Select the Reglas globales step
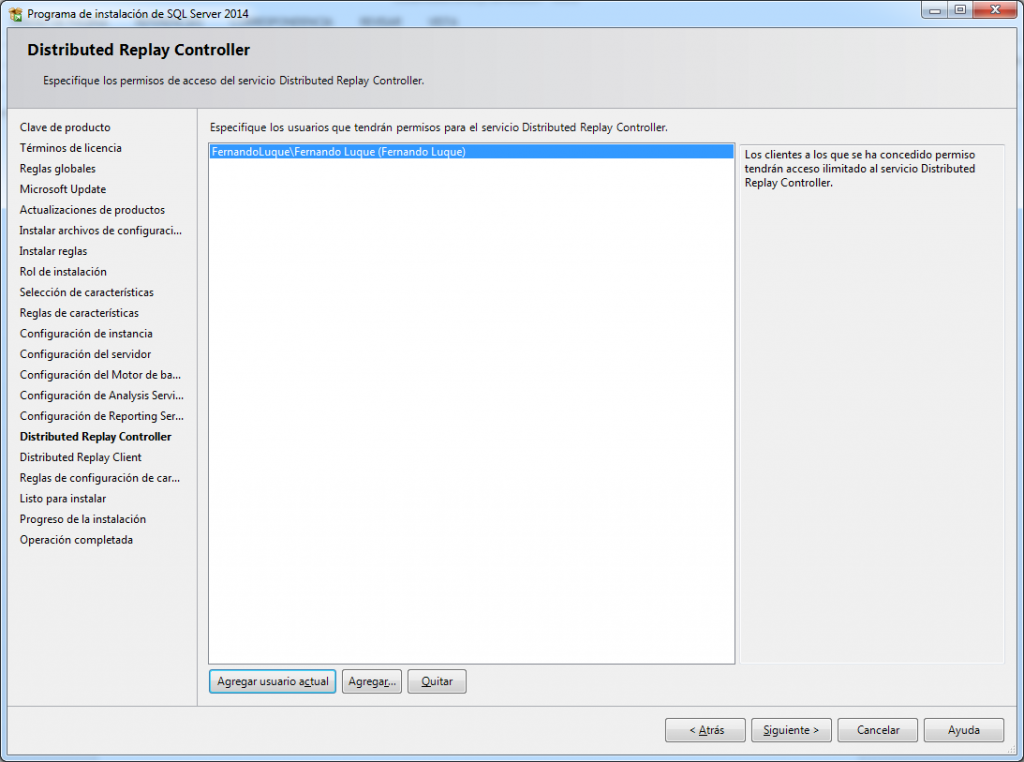The height and width of the screenshot is (762, 1024). pyautogui.click(x=57, y=168)
